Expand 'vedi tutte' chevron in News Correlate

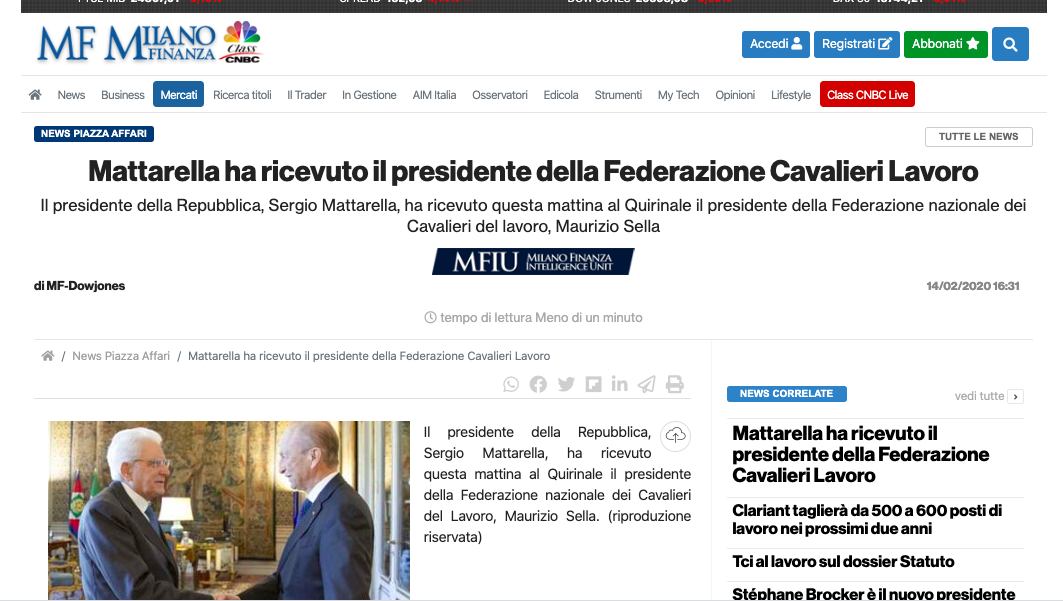pos(1015,397)
